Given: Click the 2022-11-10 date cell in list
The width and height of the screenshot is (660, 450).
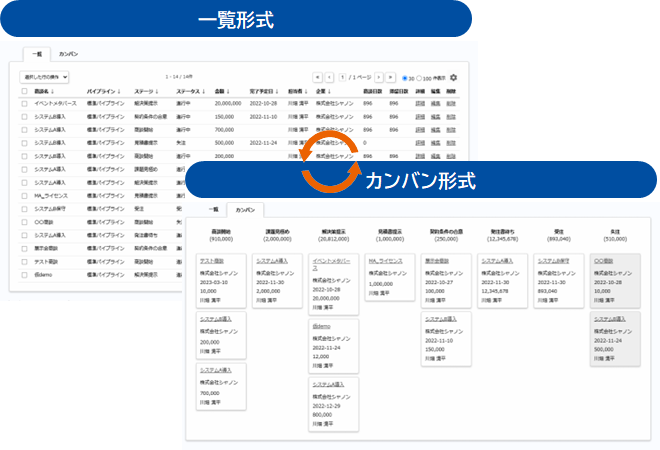Looking at the screenshot, I should (263, 117).
